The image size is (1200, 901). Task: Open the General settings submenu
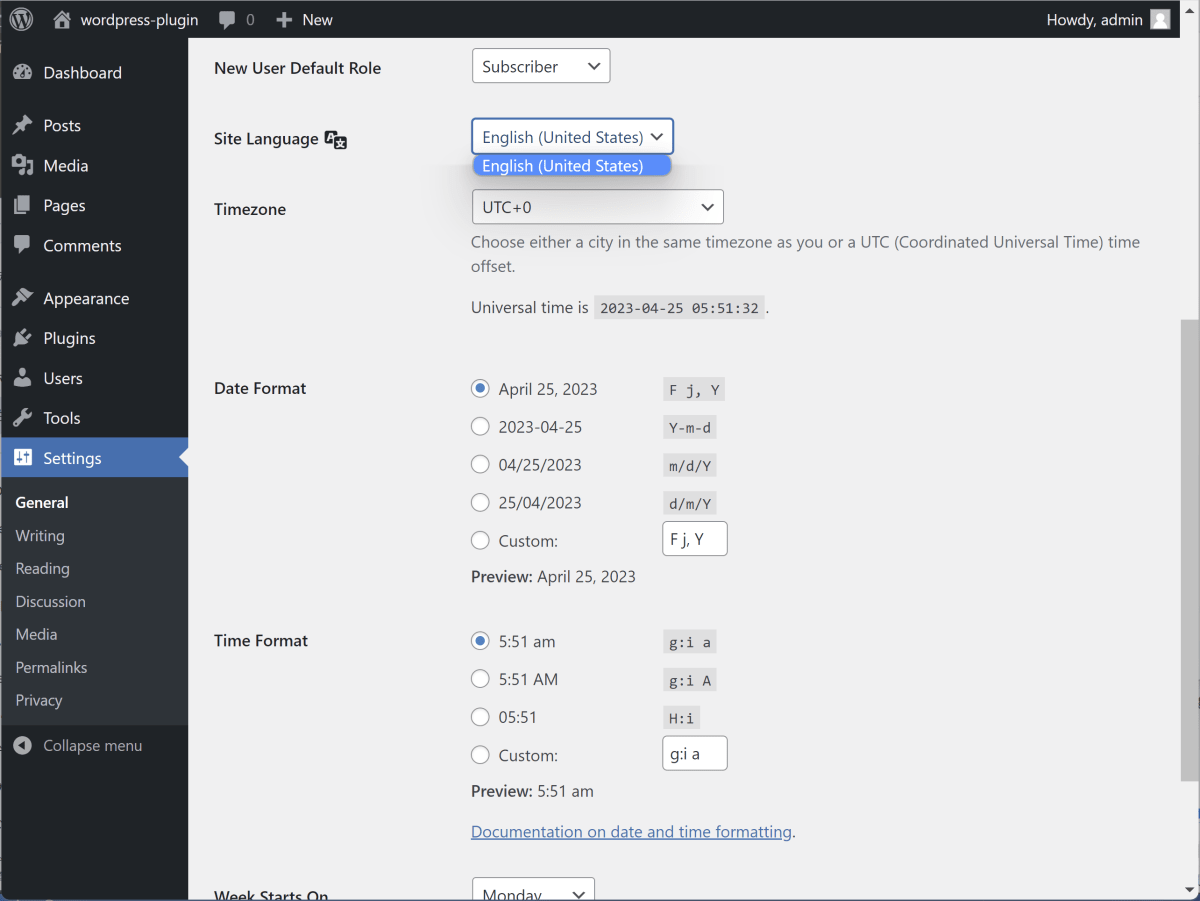pyautogui.click(x=42, y=503)
